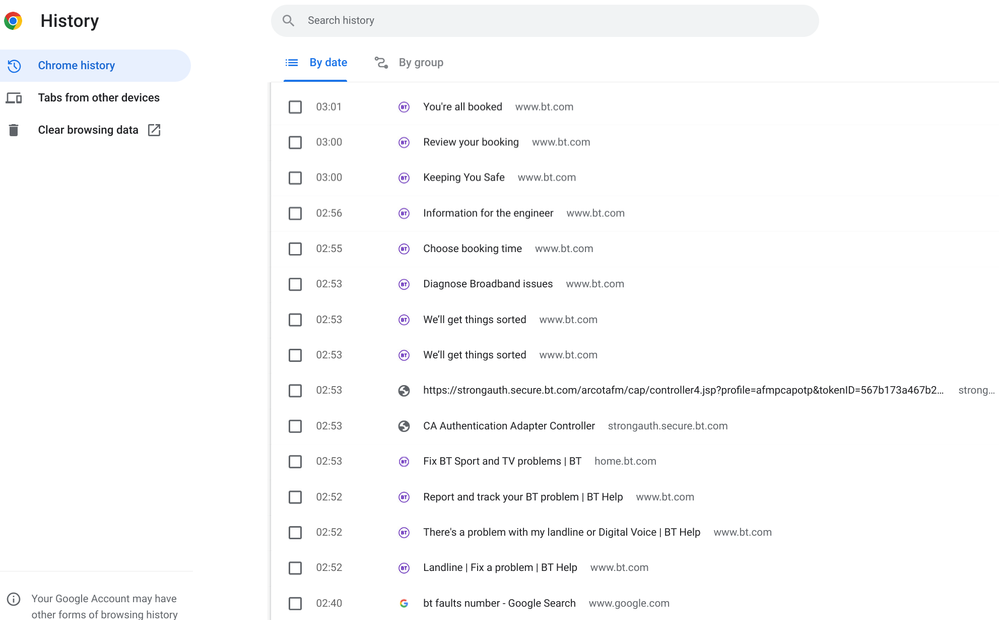Viewport: 999px width, 620px height.
Task: Open Tabs from other devices
Action: pos(98,98)
